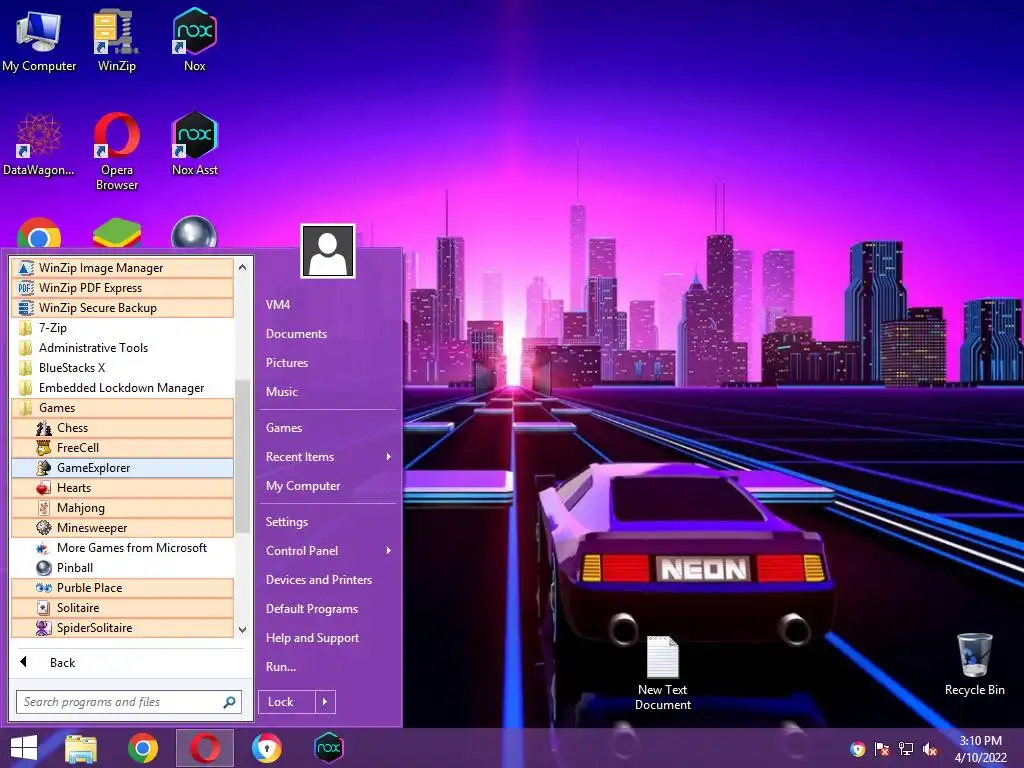Expand the BlueStacks X folder
1024x768 pixels.
[x=122, y=368]
